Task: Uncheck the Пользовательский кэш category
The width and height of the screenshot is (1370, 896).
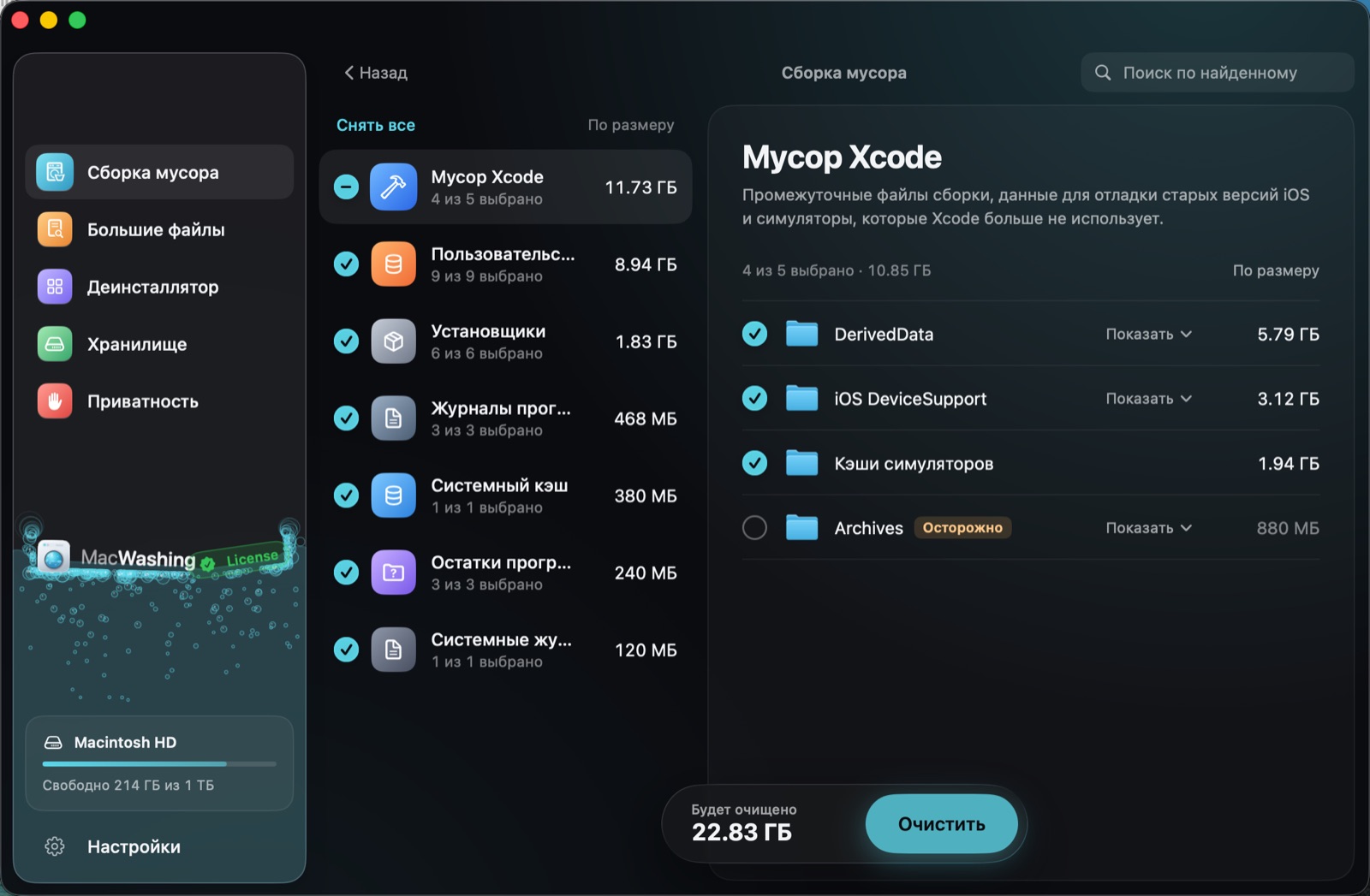Action: 346,264
